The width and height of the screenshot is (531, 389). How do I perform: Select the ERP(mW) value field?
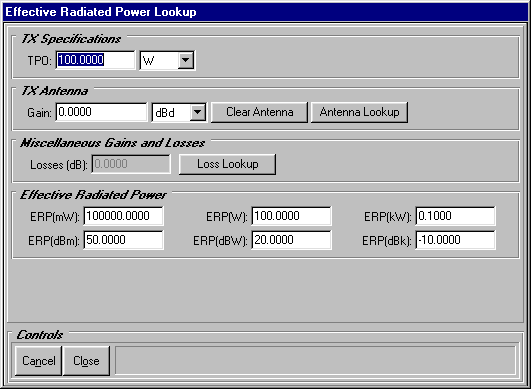124,216
